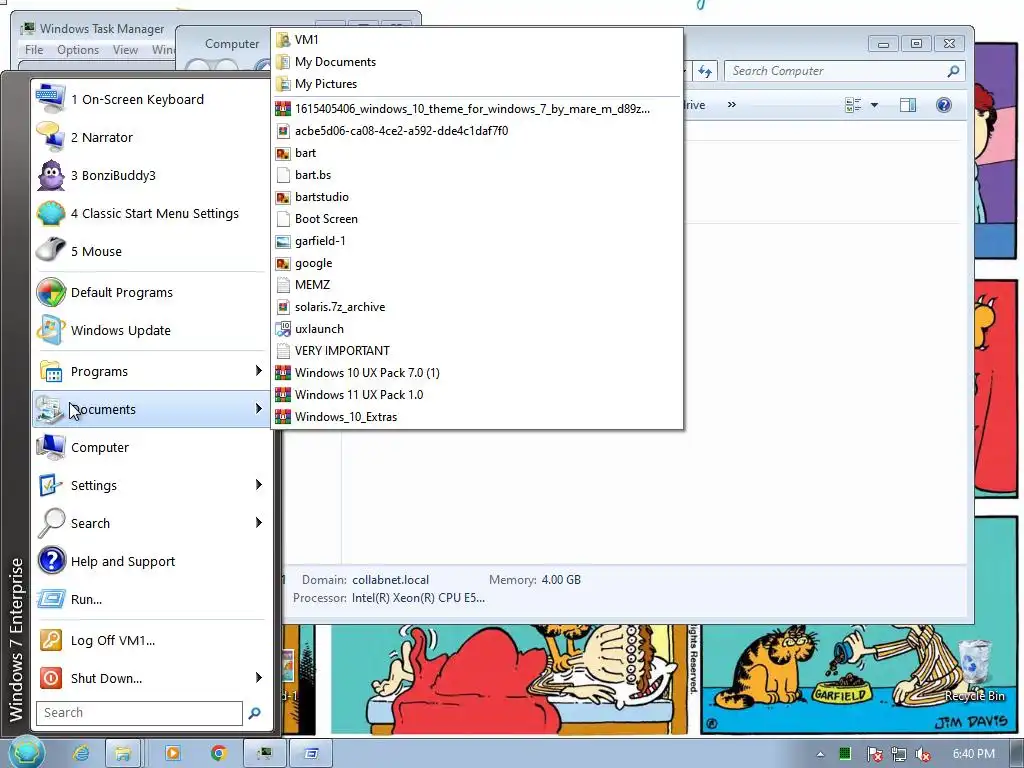Open Classic Start Menu Settings
Screen dimensions: 1024x768
[152, 214]
